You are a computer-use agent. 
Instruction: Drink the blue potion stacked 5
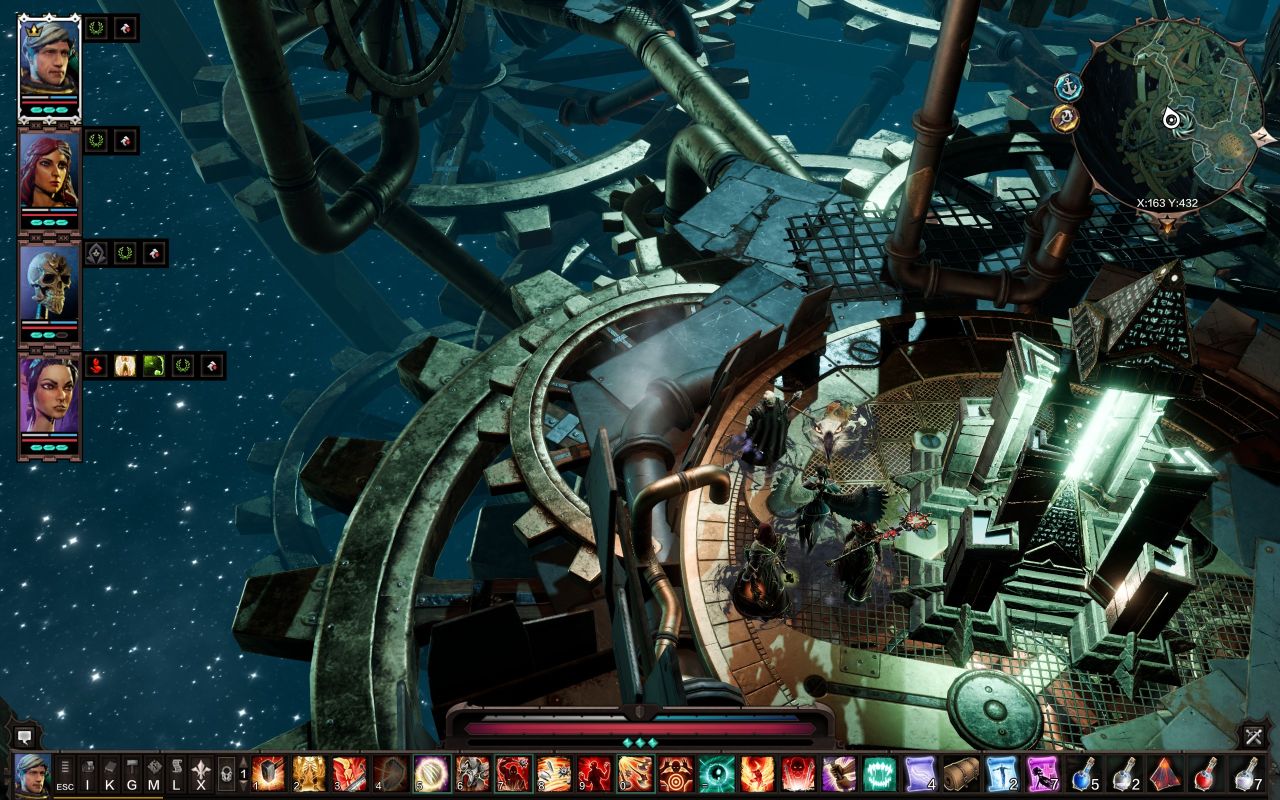point(1085,774)
